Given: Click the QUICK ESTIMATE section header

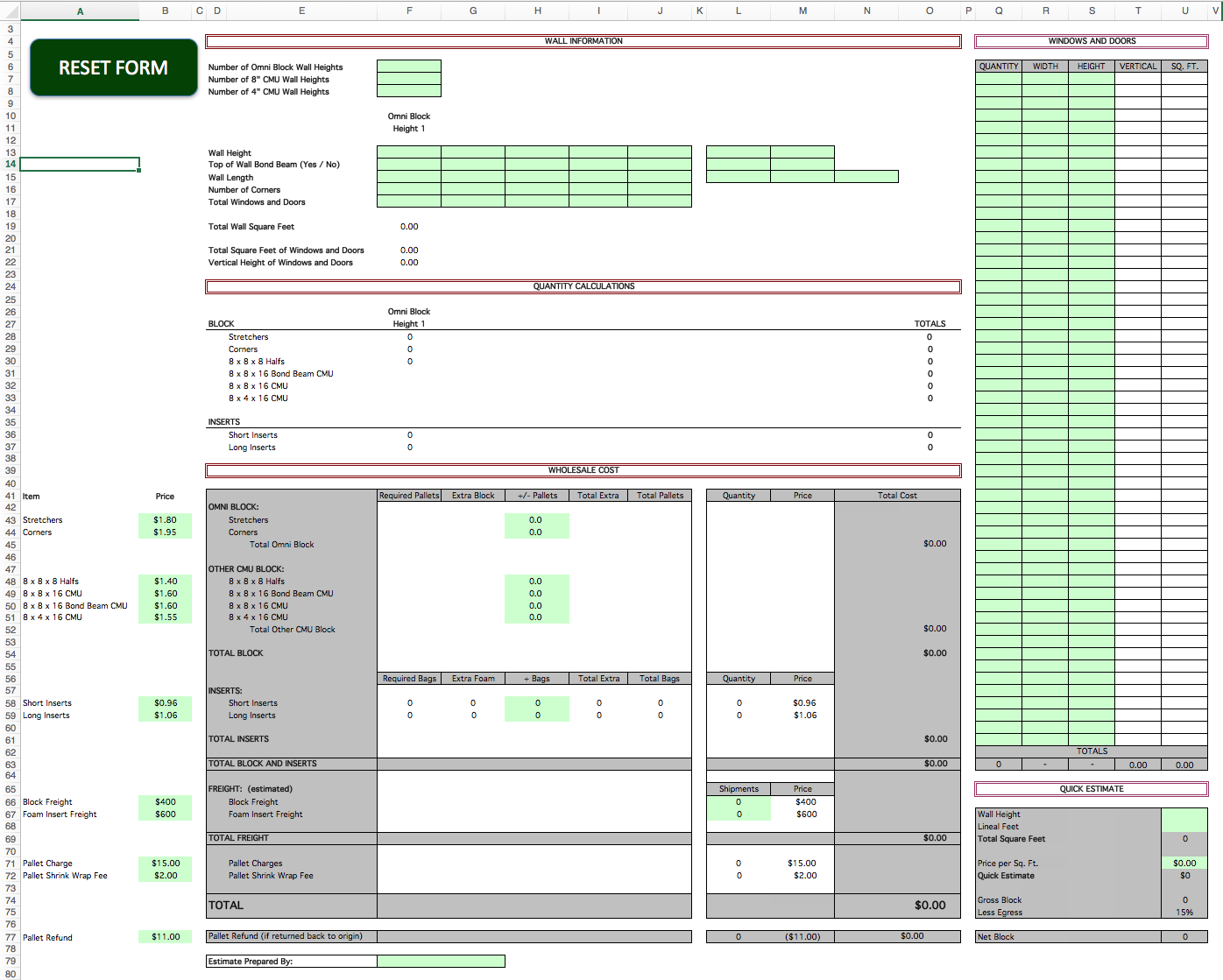Looking at the screenshot, I should coord(1092,789).
